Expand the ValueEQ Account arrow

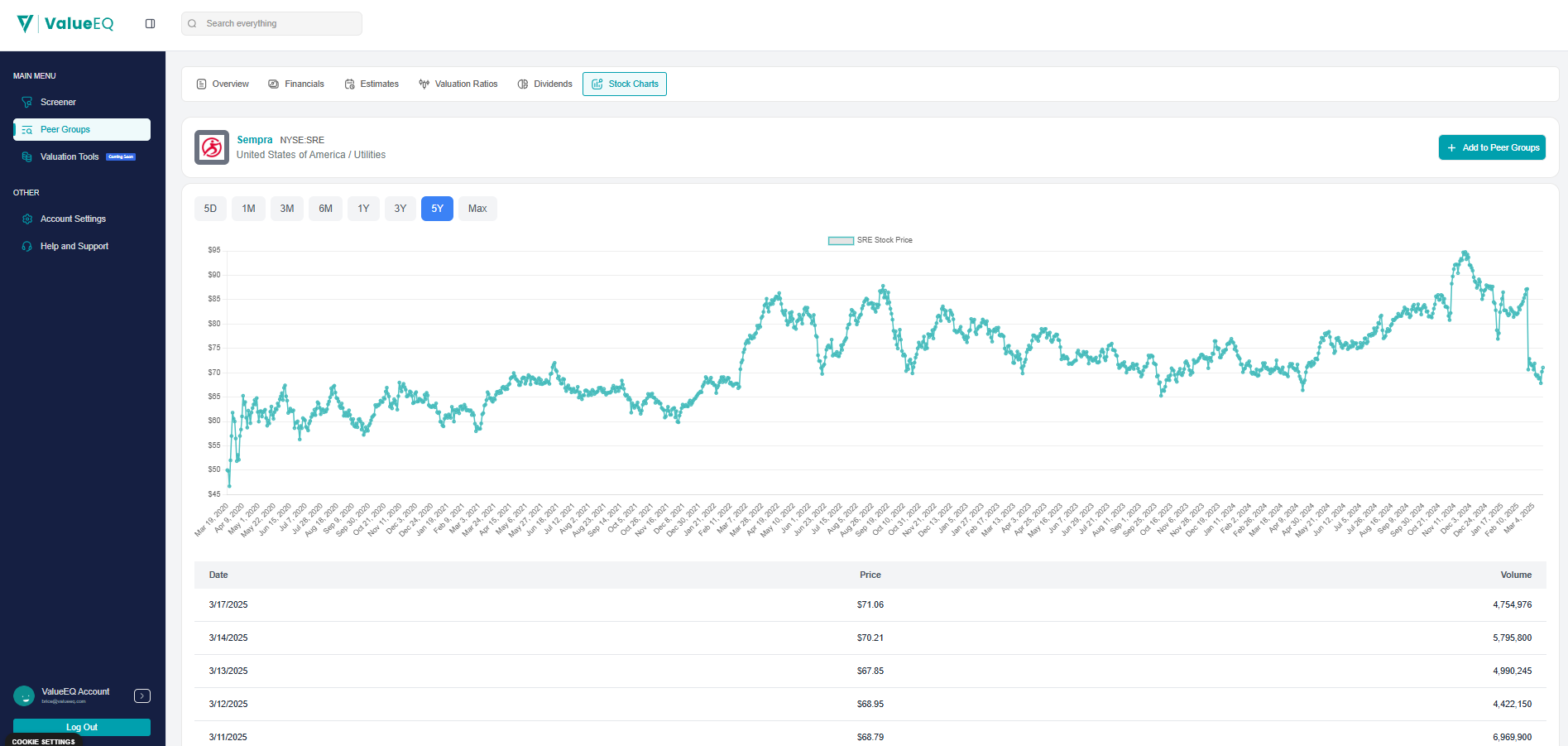[x=142, y=695]
